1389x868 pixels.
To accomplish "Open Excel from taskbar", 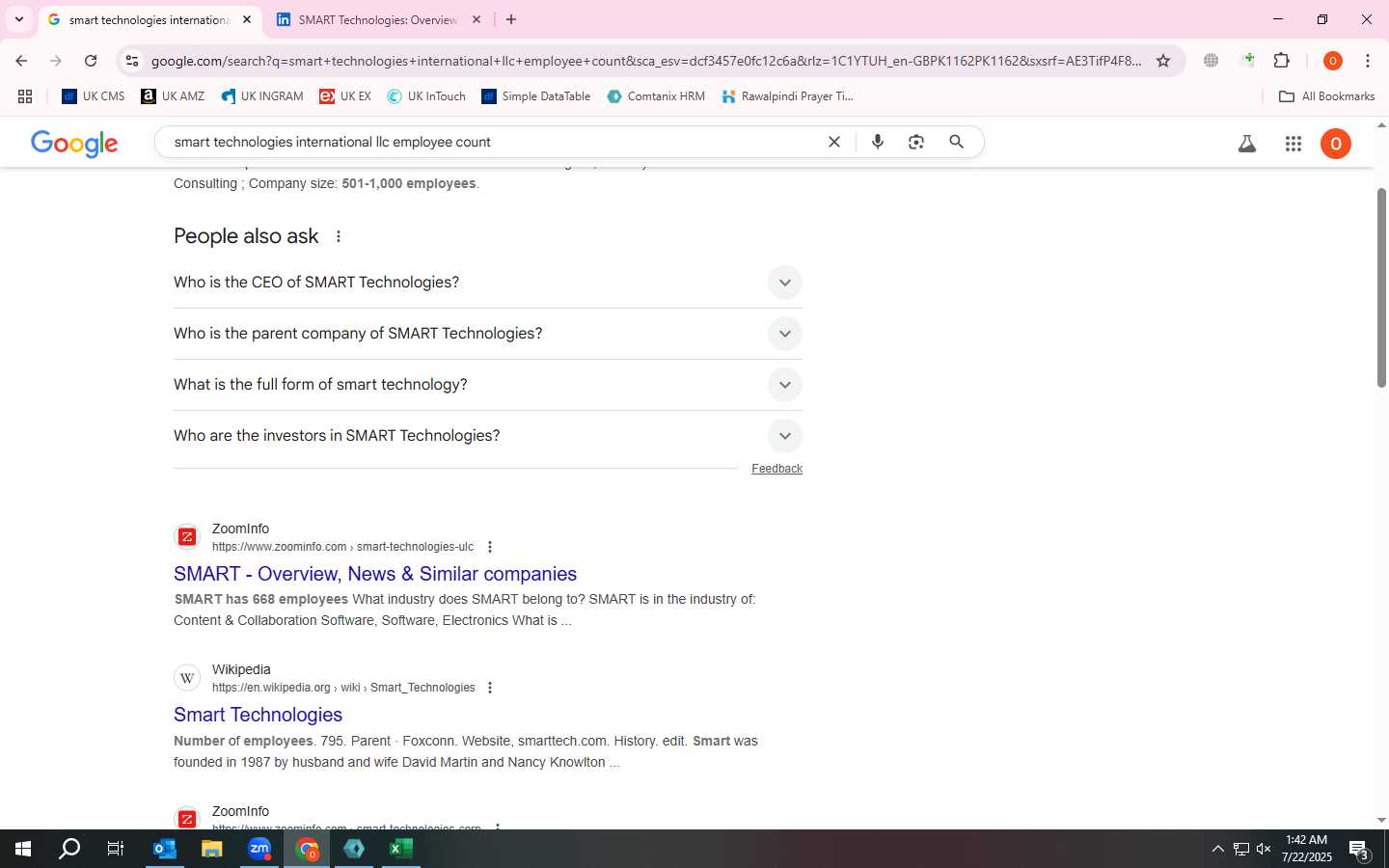I will (400, 849).
